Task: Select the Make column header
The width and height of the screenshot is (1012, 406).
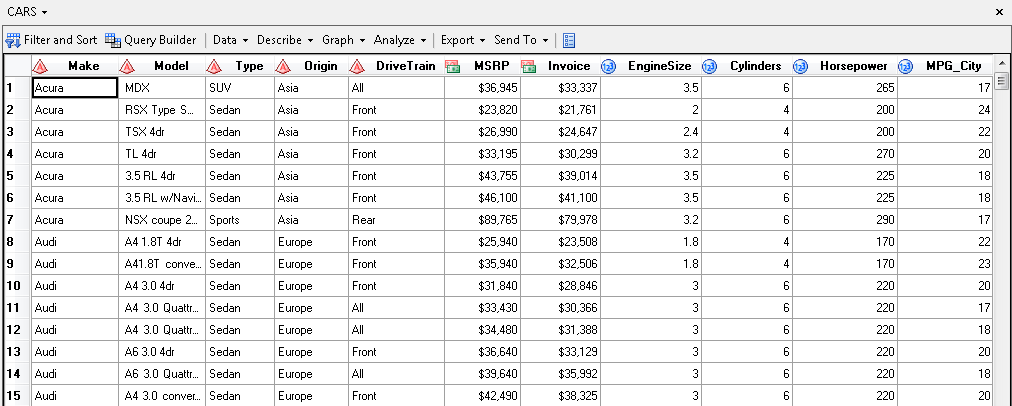Action: click(75, 66)
